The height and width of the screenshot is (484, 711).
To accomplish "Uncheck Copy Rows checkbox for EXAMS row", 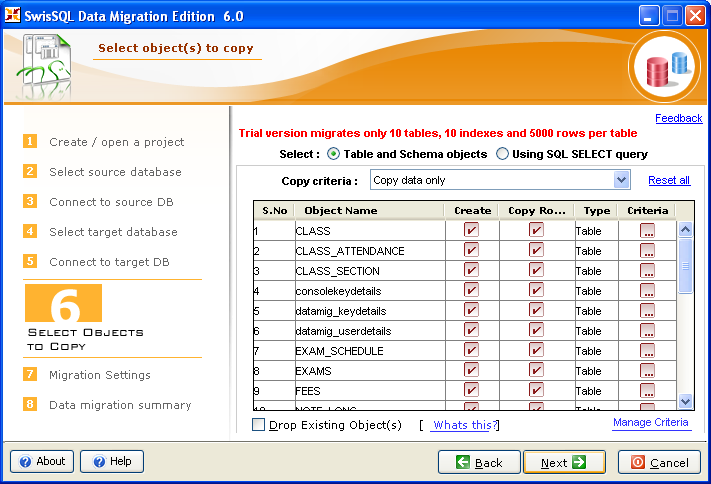I will (x=536, y=370).
